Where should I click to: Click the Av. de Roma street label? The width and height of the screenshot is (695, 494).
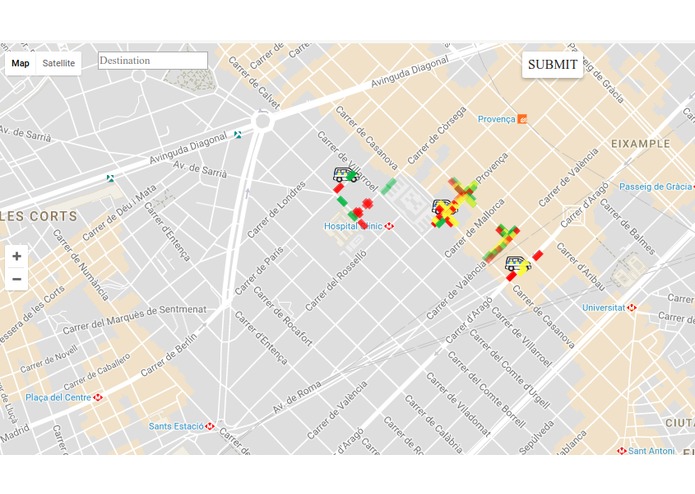pos(297,398)
